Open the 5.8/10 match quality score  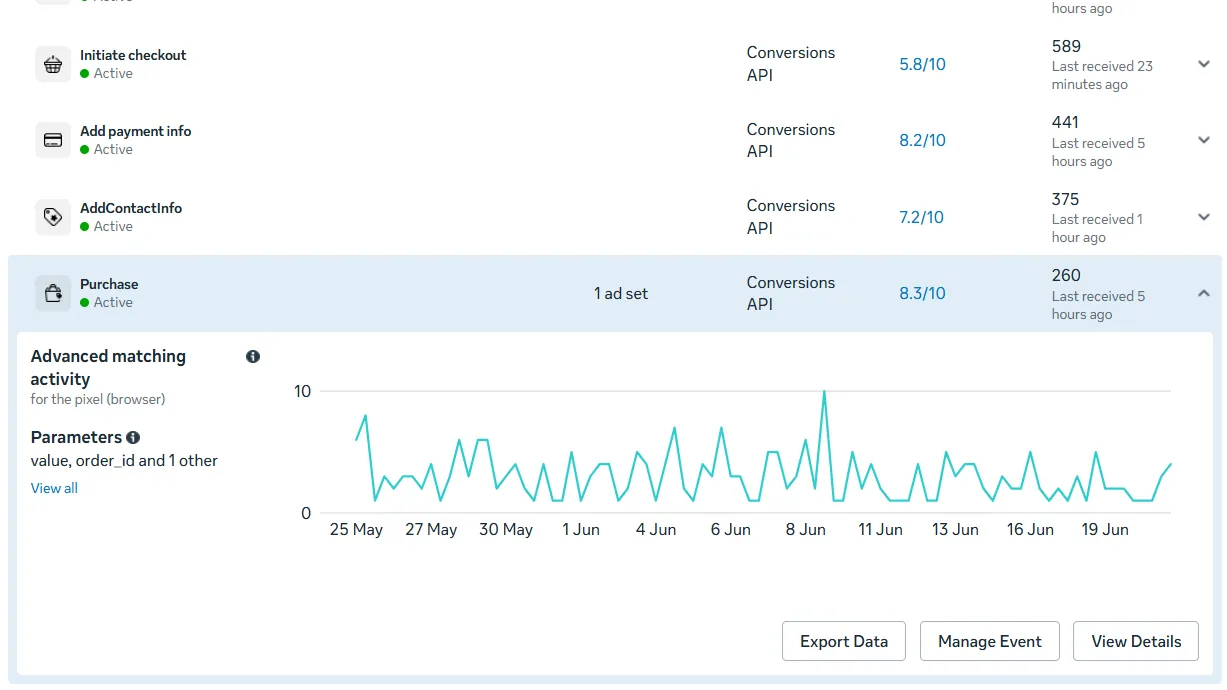922,64
